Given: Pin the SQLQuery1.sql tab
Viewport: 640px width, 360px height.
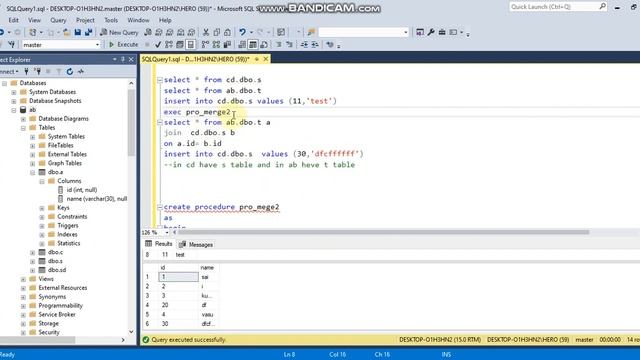Looking at the screenshot, I should coord(257,59).
